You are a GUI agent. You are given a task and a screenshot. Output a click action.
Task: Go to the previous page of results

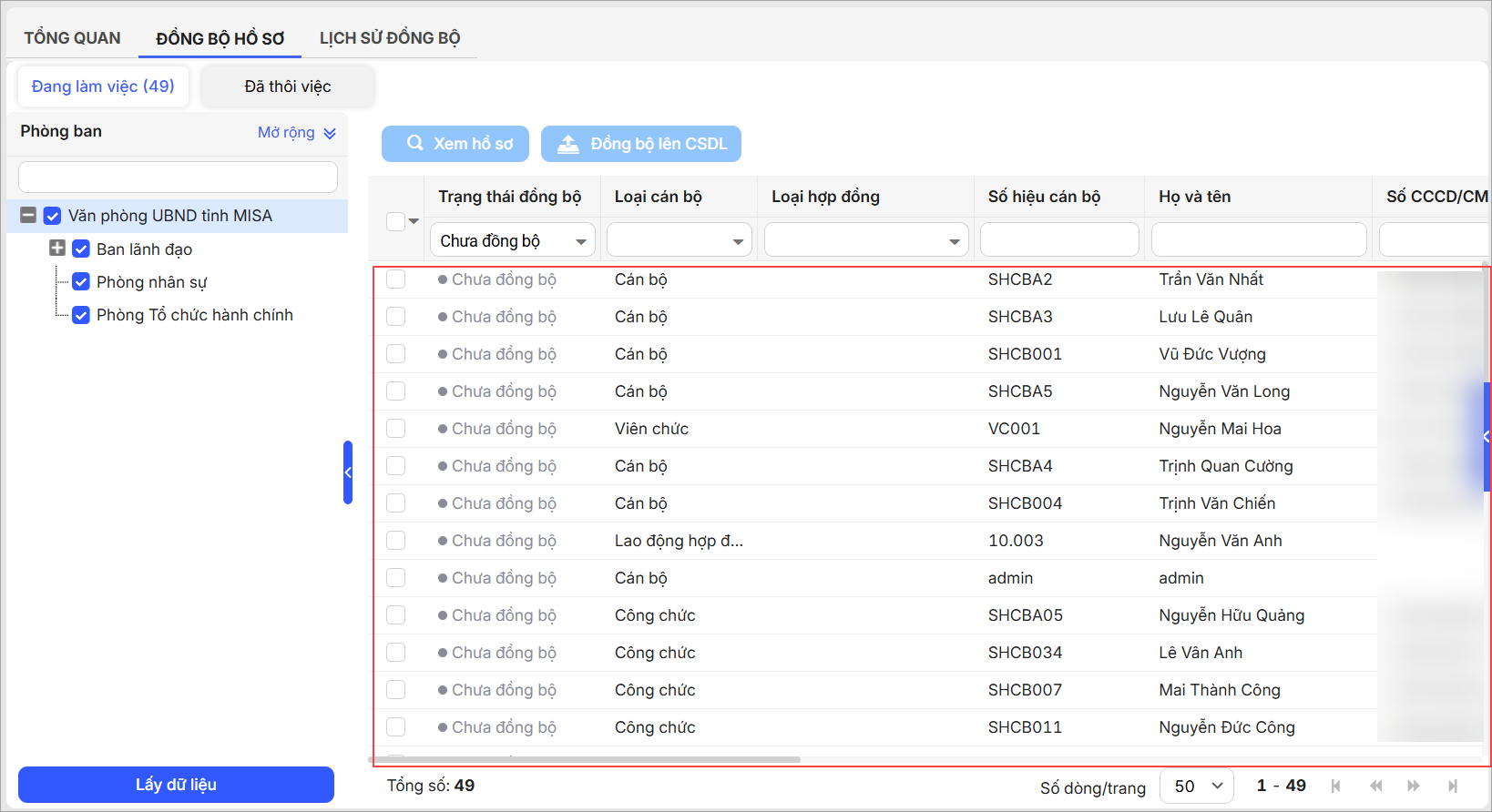(x=1375, y=786)
